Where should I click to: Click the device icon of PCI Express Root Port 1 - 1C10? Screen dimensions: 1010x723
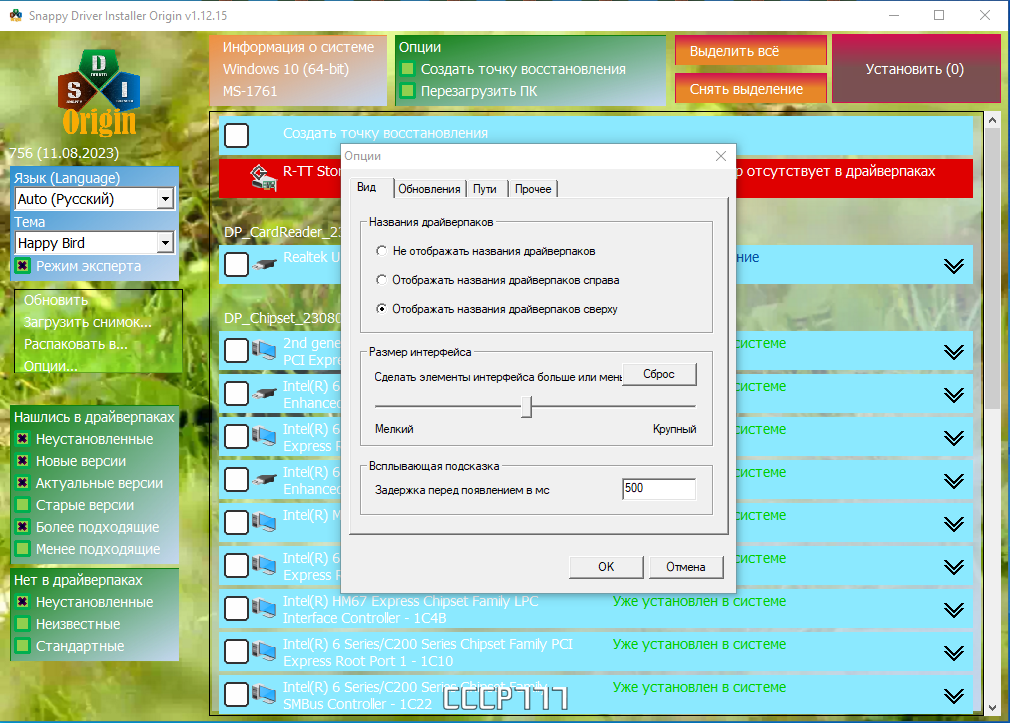264,651
